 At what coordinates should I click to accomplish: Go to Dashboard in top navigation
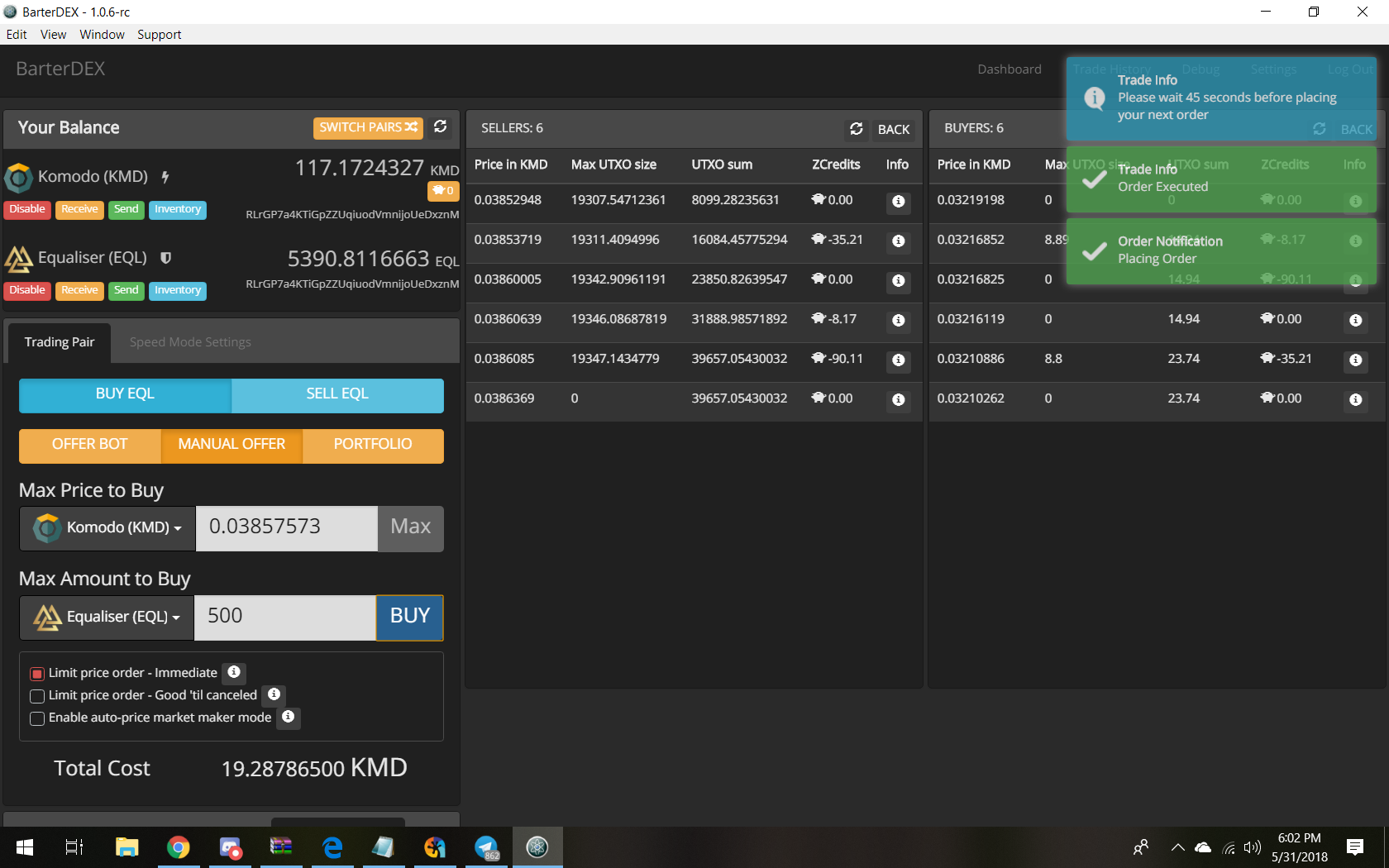click(x=1010, y=69)
